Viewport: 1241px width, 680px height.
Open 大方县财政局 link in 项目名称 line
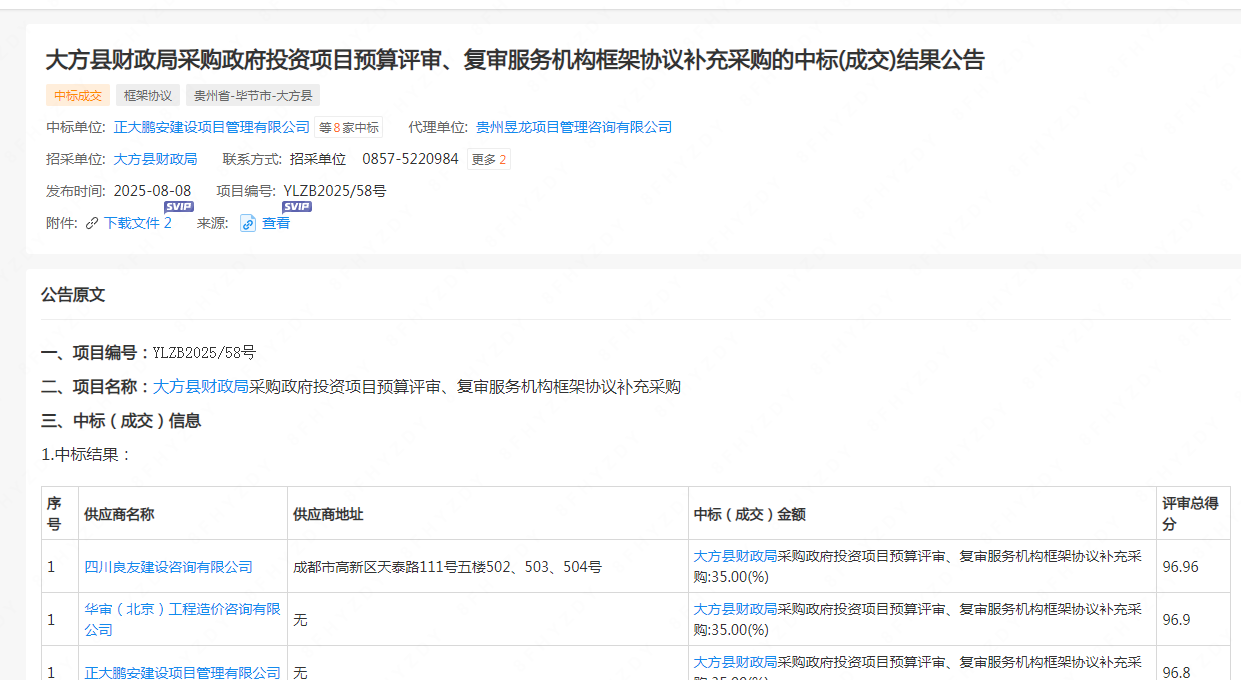tap(200, 387)
